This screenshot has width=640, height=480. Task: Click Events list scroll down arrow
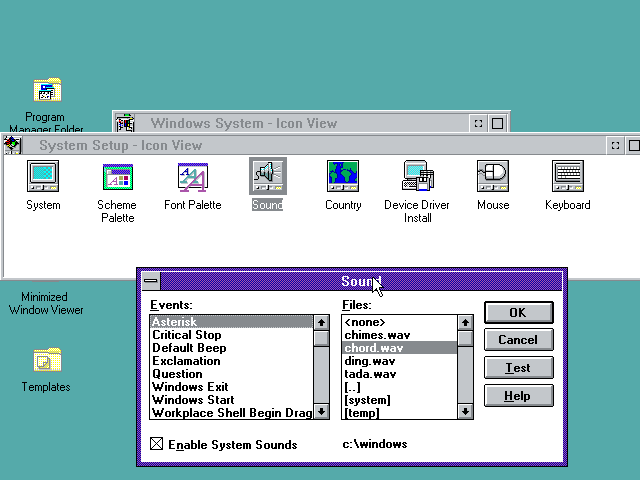pos(322,411)
